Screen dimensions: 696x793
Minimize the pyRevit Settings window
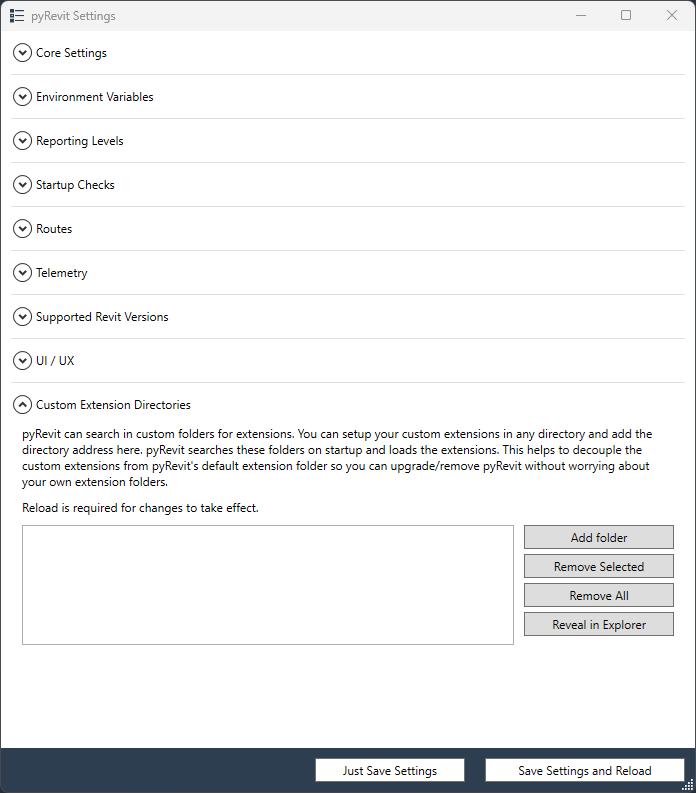pos(581,15)
